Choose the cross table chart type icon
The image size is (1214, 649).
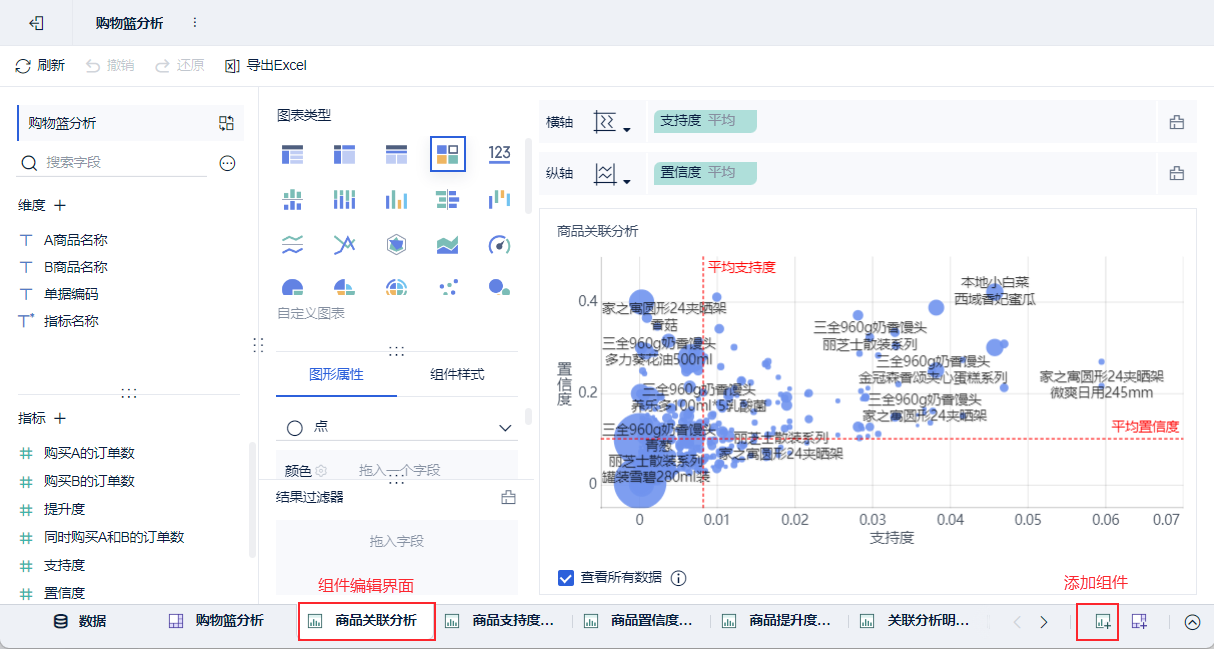(x=344, y=154)
